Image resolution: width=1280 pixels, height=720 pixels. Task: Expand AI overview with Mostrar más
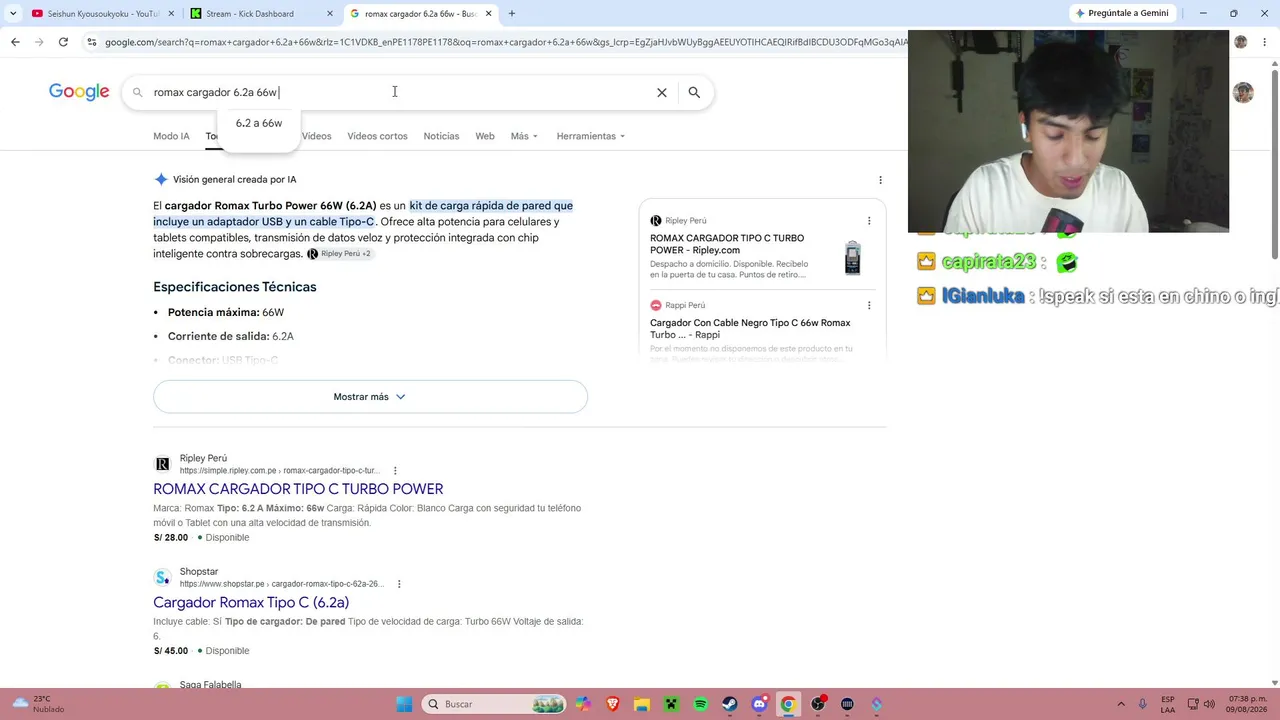(x=370, y=397)
